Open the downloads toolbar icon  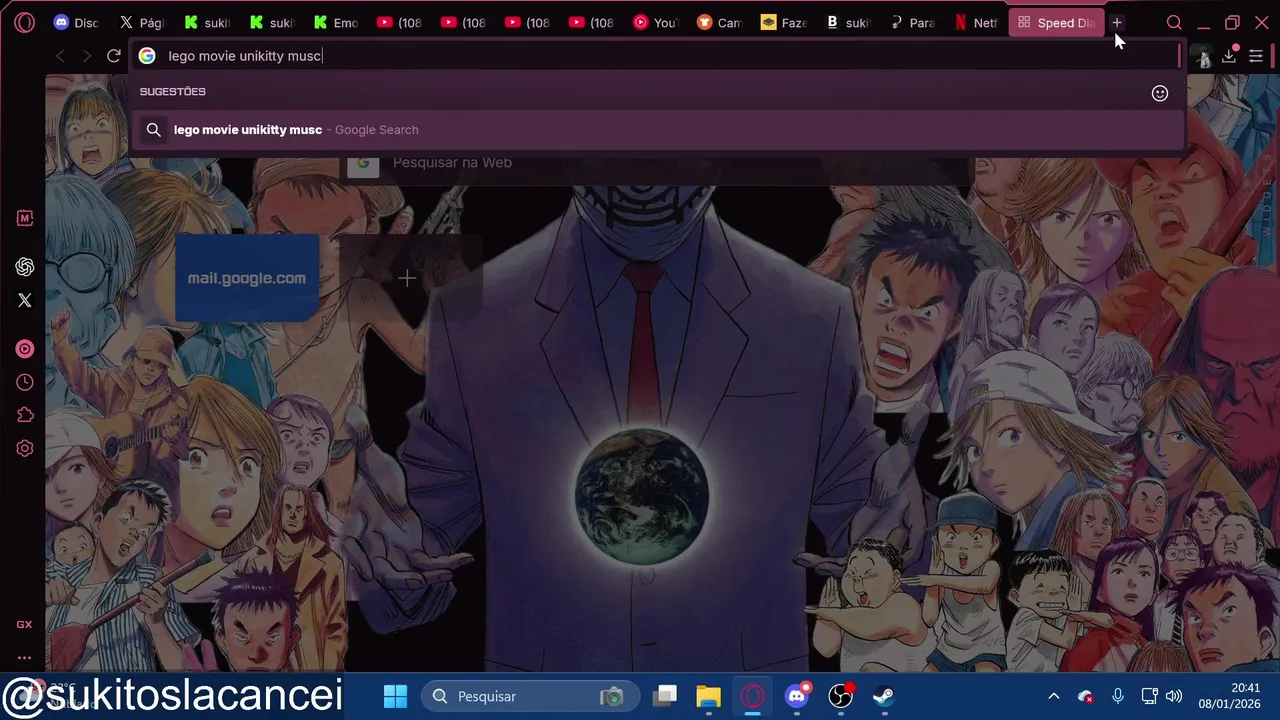point(1229,55)
